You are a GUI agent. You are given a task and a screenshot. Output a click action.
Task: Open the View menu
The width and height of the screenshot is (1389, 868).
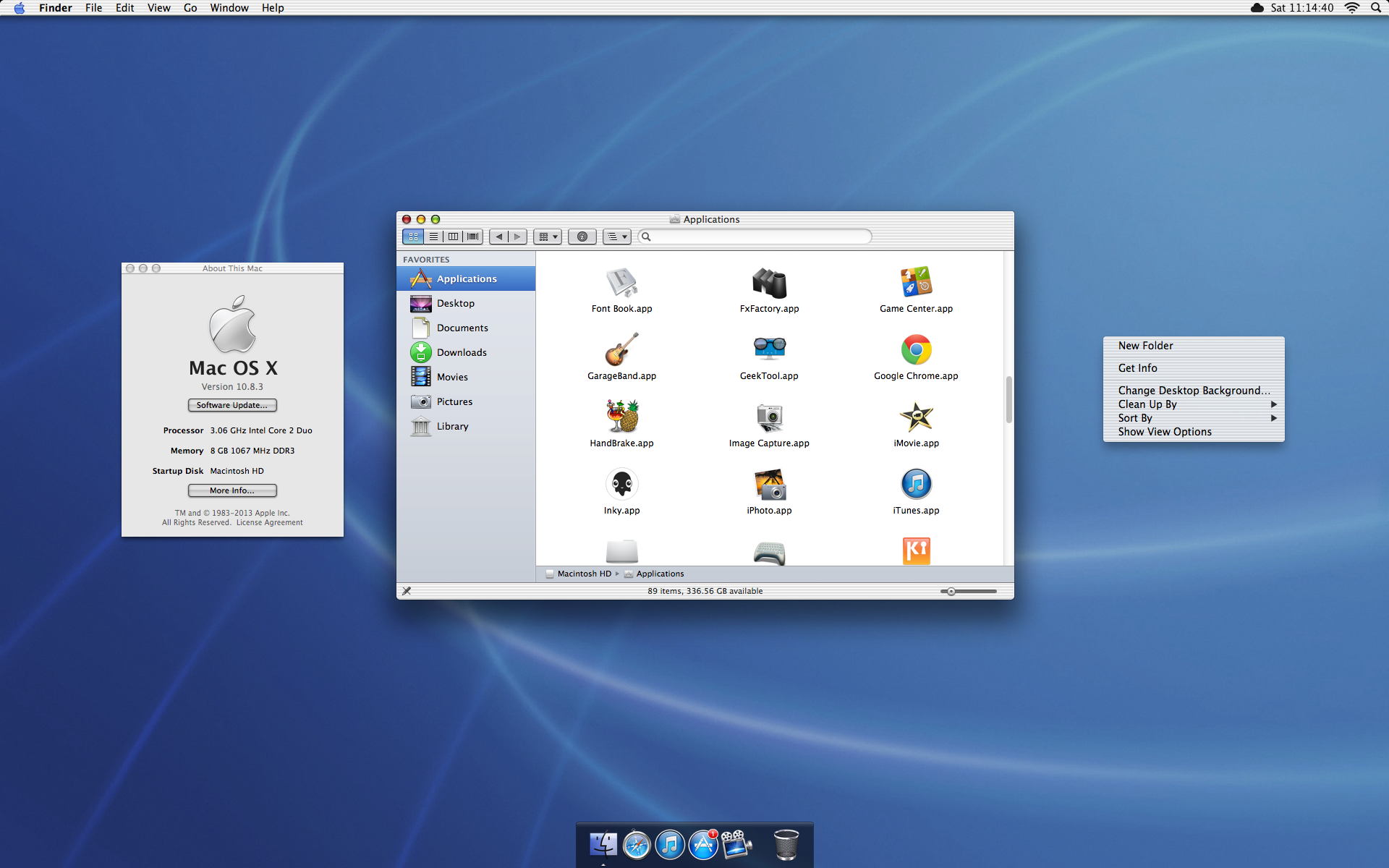point(158,8)
